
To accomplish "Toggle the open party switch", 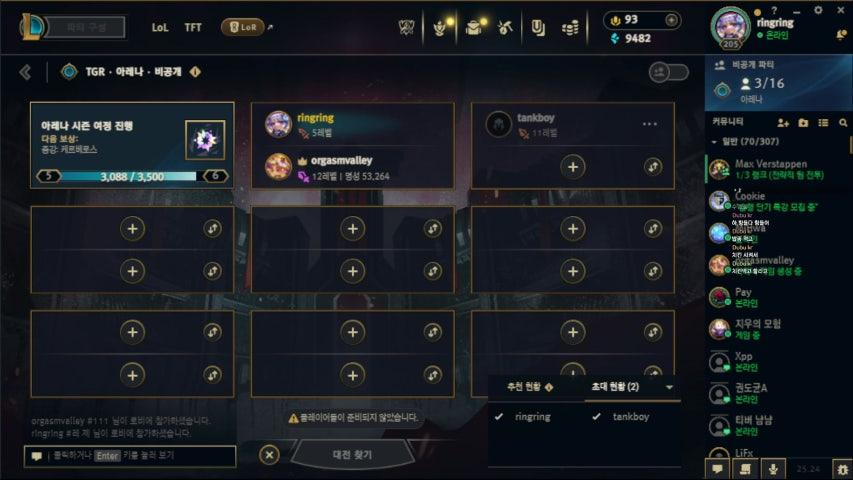I will (669, 72).
